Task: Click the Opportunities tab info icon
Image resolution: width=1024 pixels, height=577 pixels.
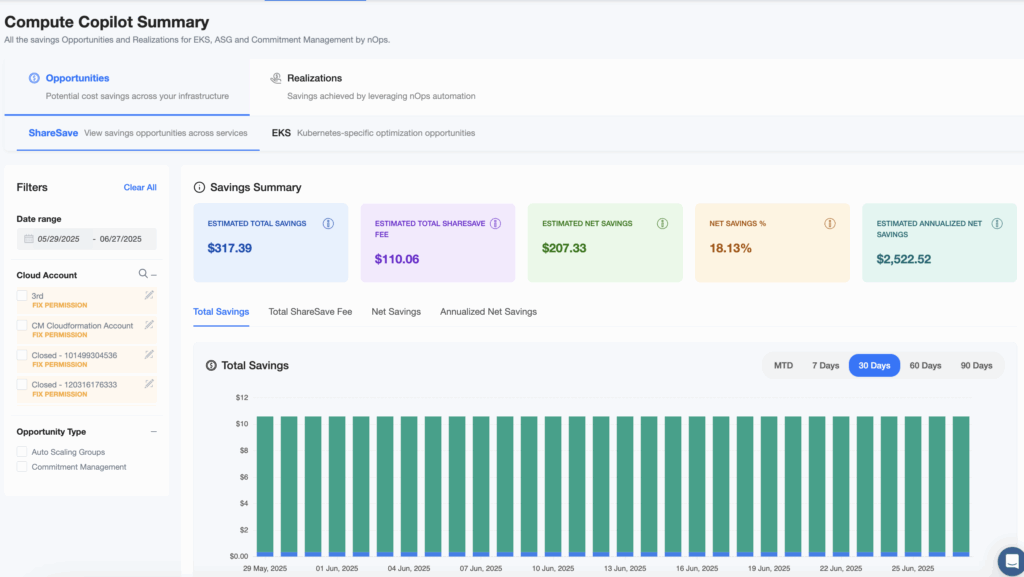Action: (34, 78)
